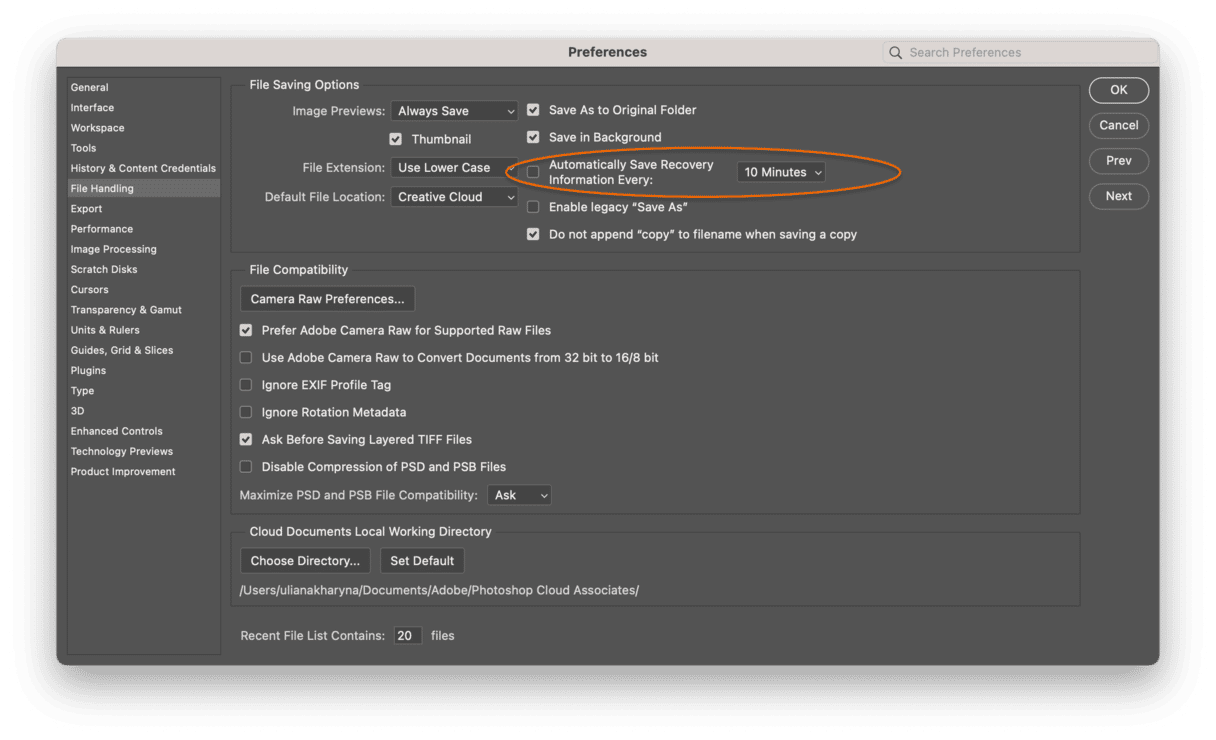Click the Choose Directory button
Screen dimensions: 1216x740
(x=305, y=561)
